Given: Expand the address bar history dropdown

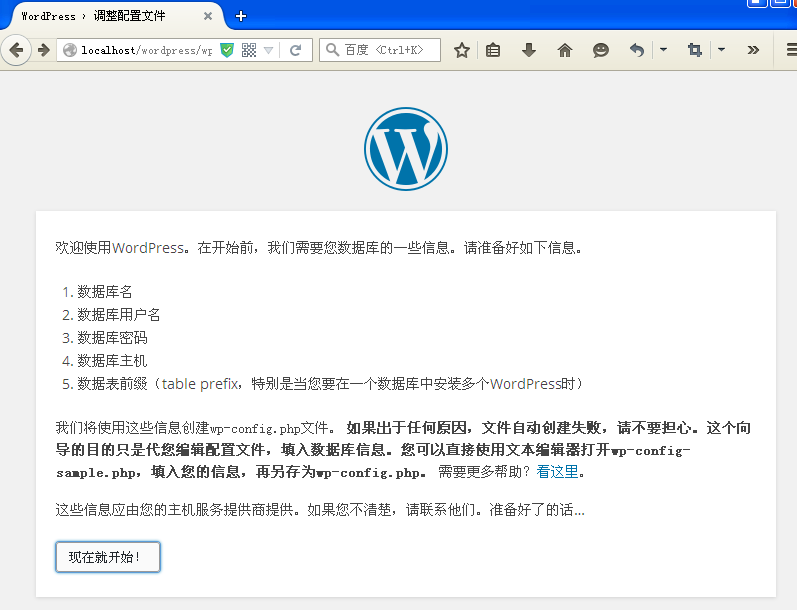Looking at the screenshot, I should [x=269, y=50].
